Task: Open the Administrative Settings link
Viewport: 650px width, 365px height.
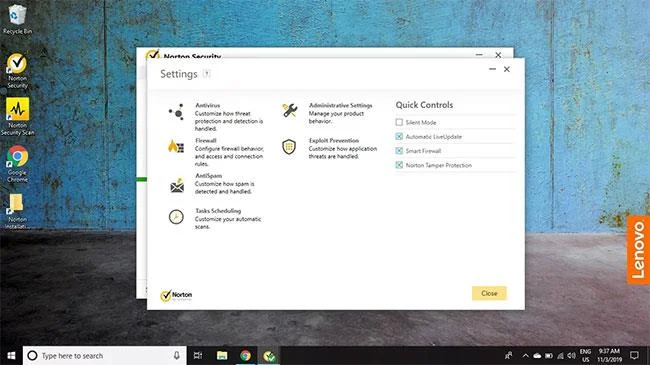Action: (x=340, y=105)
